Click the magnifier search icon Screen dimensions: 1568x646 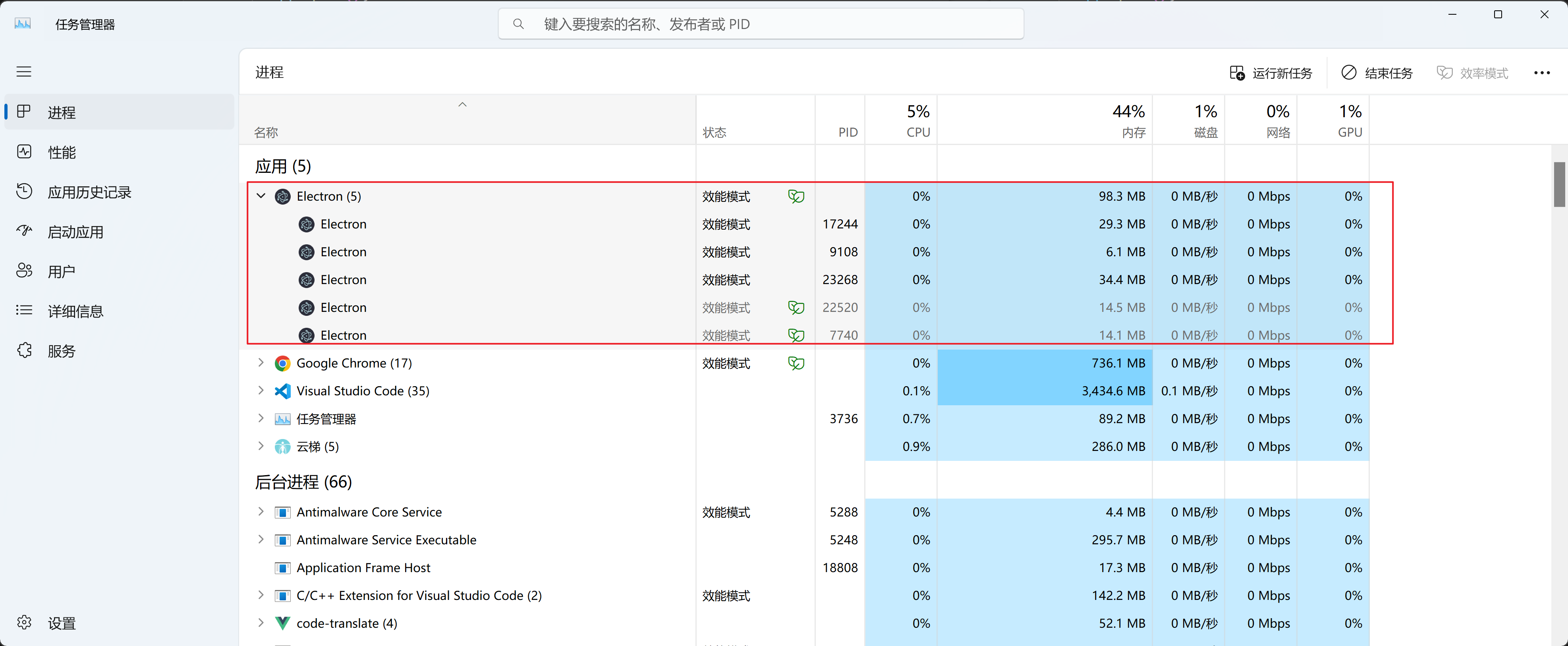519,24
